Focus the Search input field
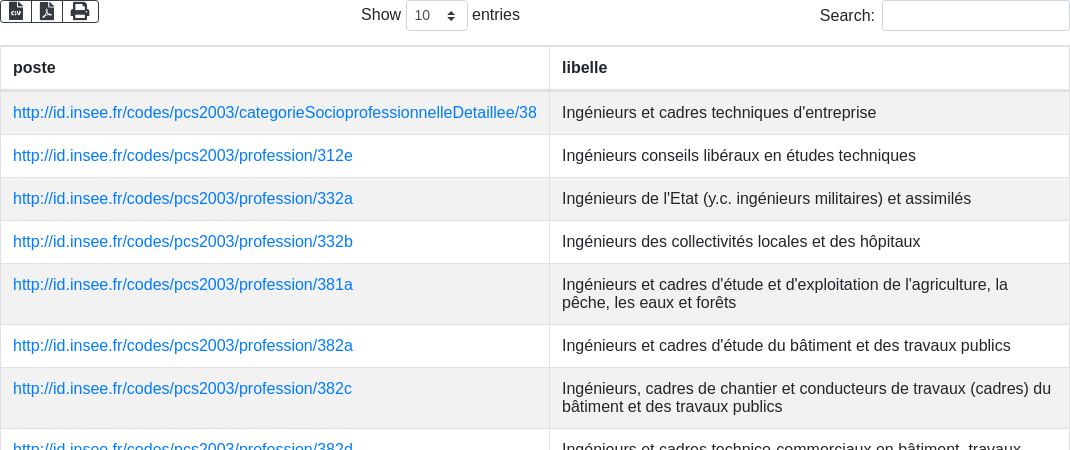The width and height of the screenshot is (1070, 450). [x=975, y=16]
